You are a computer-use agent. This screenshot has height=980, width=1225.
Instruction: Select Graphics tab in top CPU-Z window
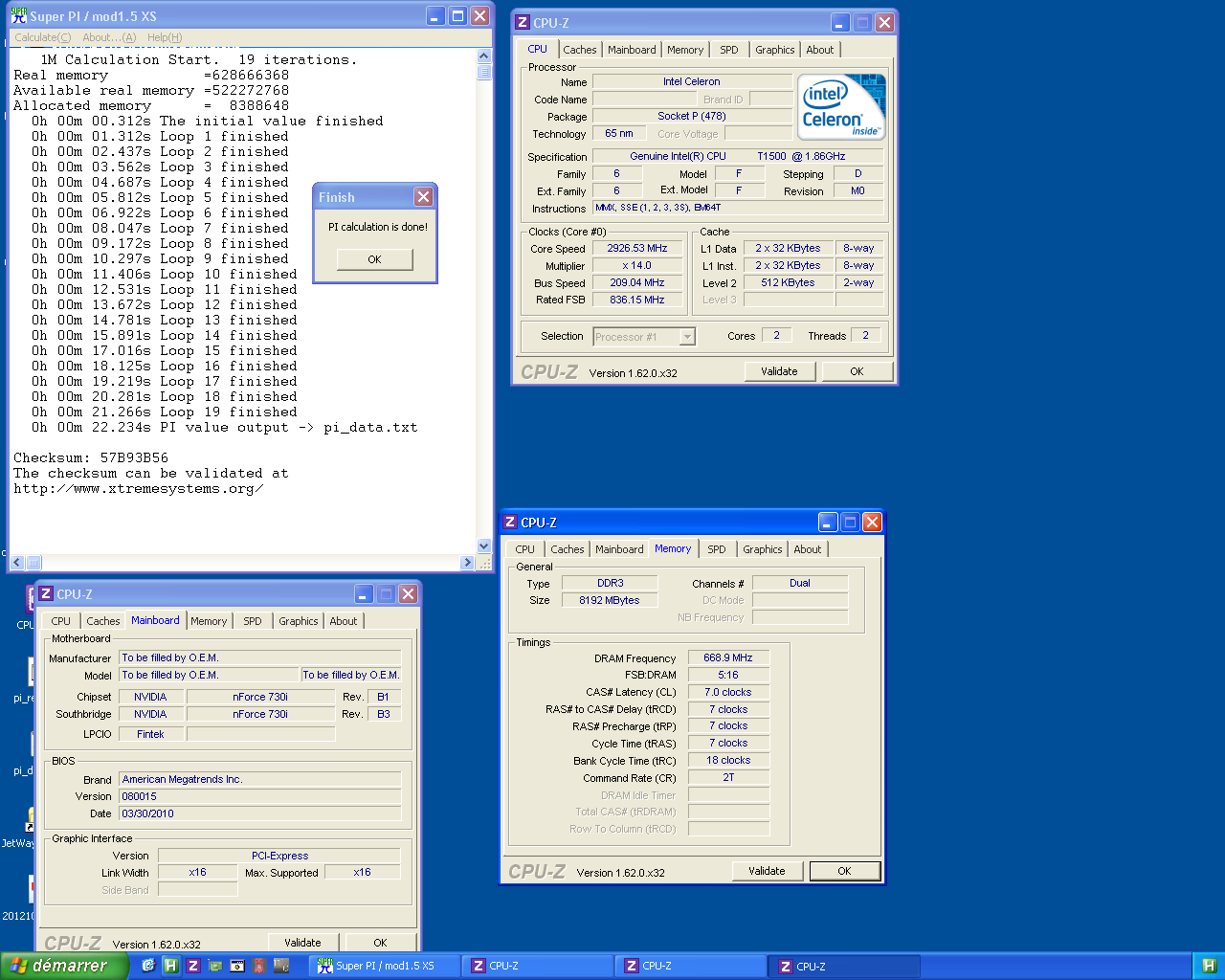[x=775, y=50]
